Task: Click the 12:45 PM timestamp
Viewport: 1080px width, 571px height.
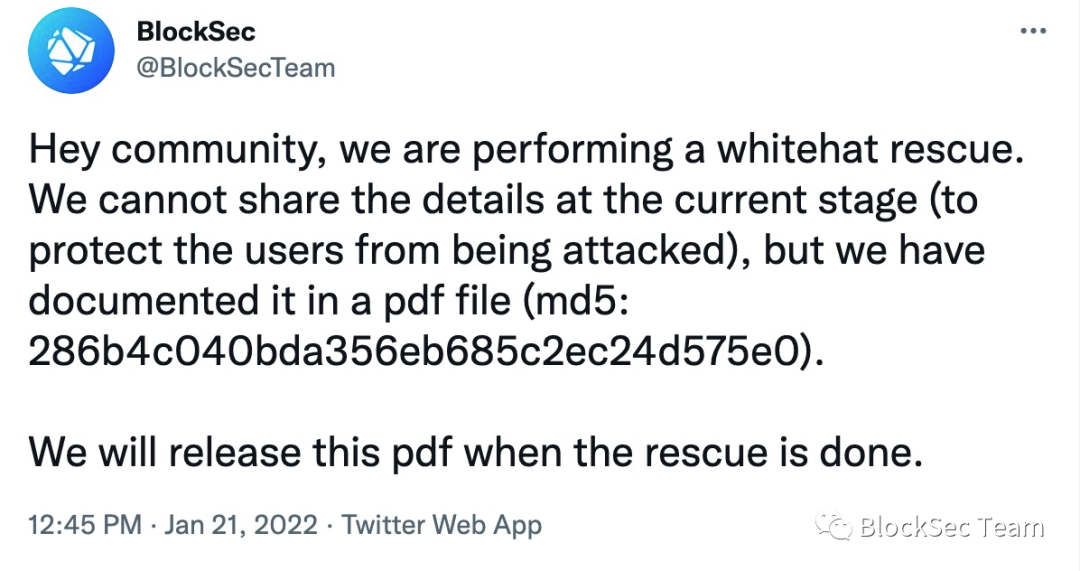Action: pos(85,525)
